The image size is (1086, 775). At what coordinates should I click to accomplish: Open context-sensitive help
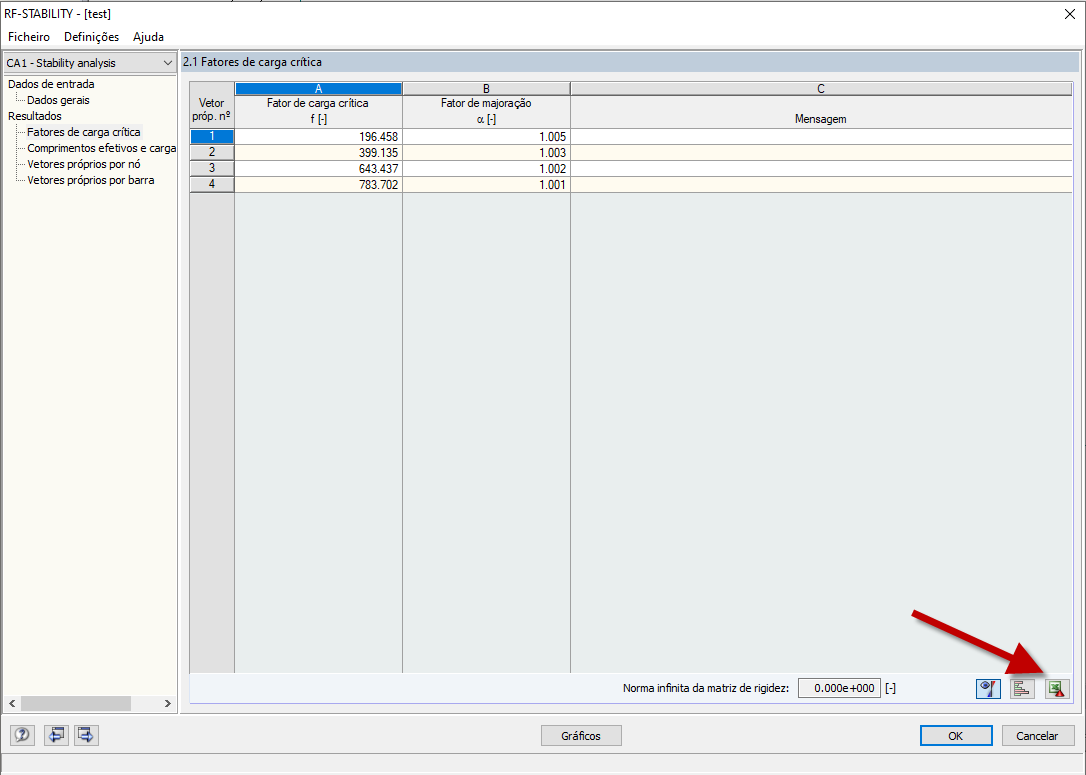pyautogui.click(x=21, y=735)
